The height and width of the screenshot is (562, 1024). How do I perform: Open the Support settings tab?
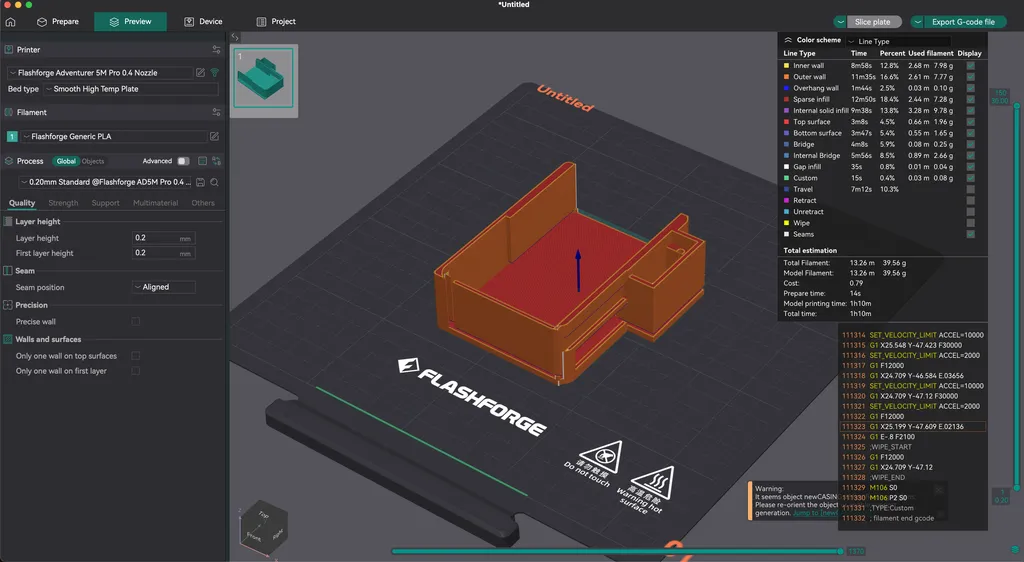pyautogui.click(x=105, y=203)
